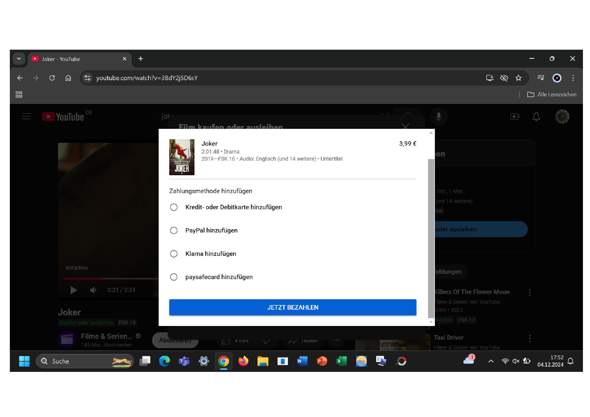Choose the 'paysafecard hinzufügen' radio option
590x417 pixels.
click(173, 277)
